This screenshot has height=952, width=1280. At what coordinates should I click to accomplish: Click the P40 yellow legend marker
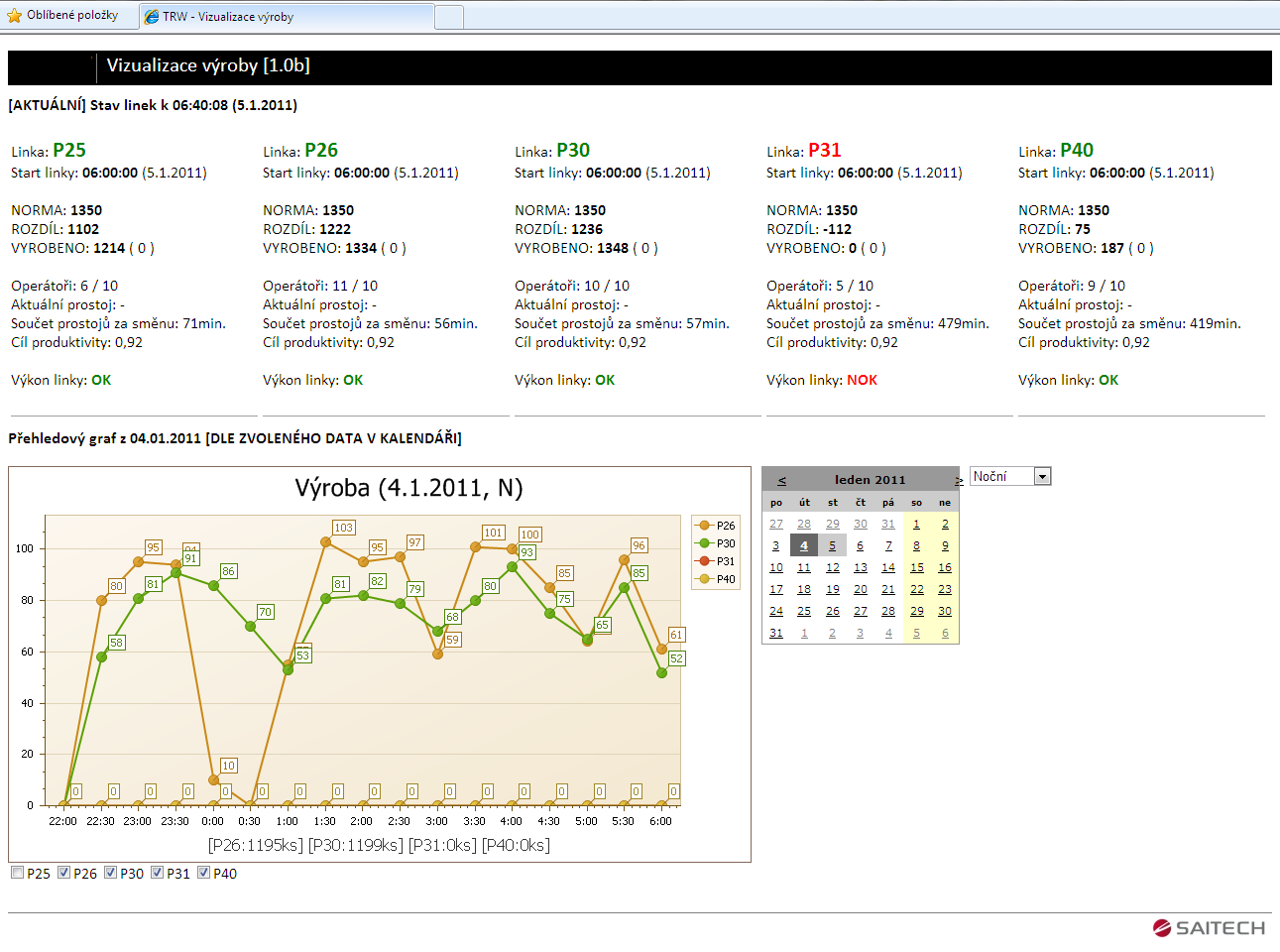[705, 579]
